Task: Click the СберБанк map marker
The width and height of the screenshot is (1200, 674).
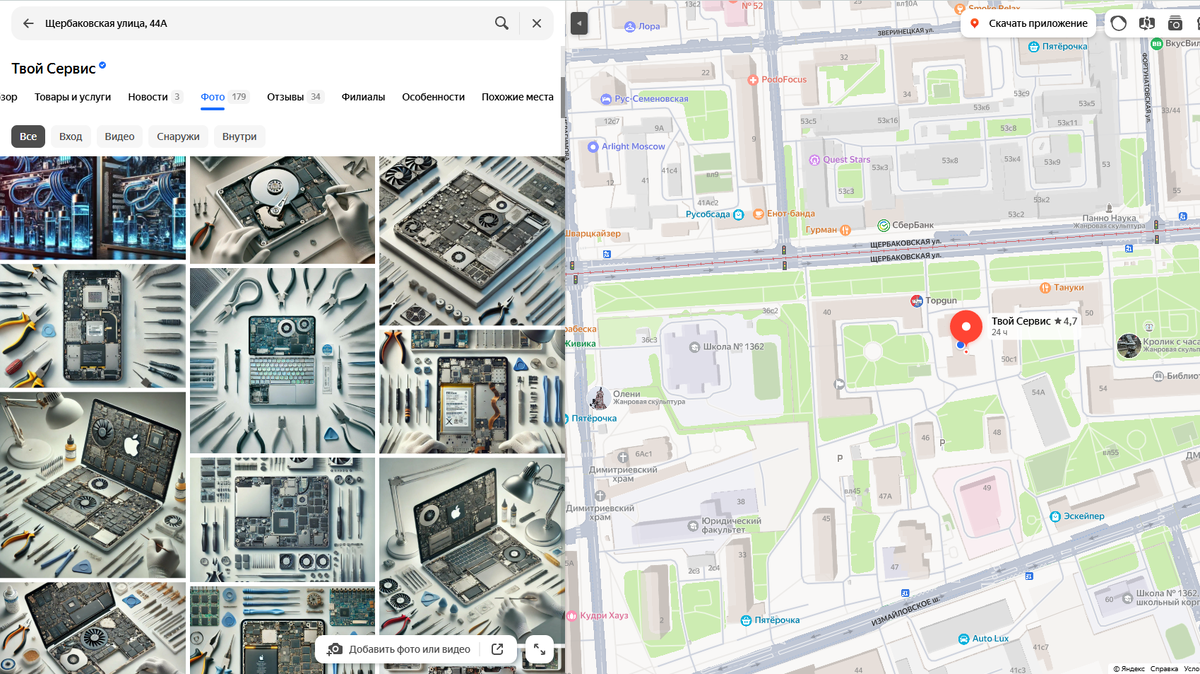Action: [884, 226]
